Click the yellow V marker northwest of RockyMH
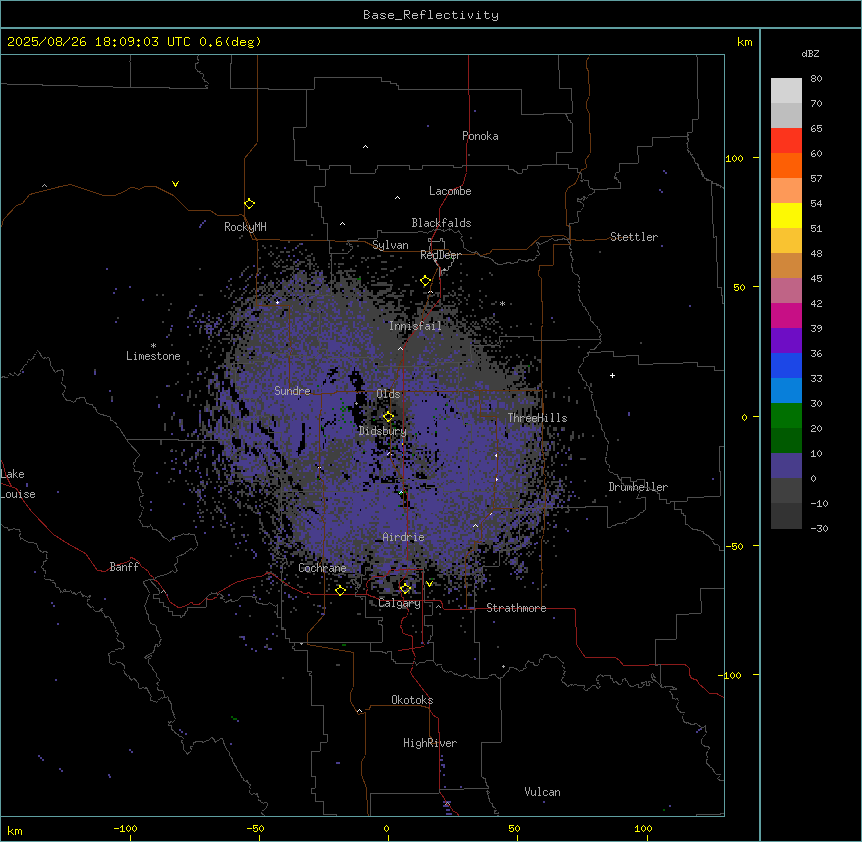Image resolution: width=862 pixels, height=842 pixels. [175, 184]
